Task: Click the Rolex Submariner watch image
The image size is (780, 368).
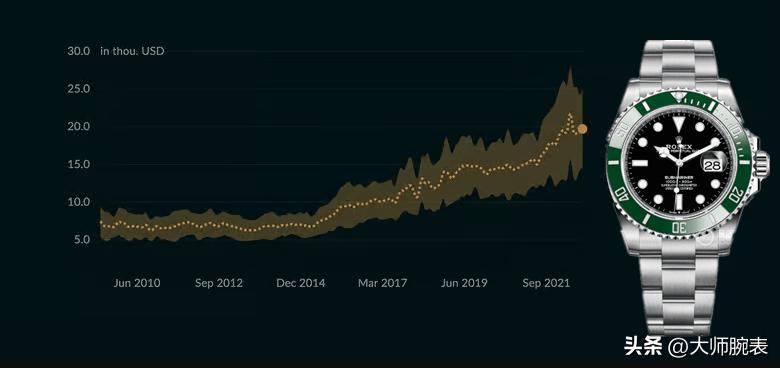Action: click(687, 187)
